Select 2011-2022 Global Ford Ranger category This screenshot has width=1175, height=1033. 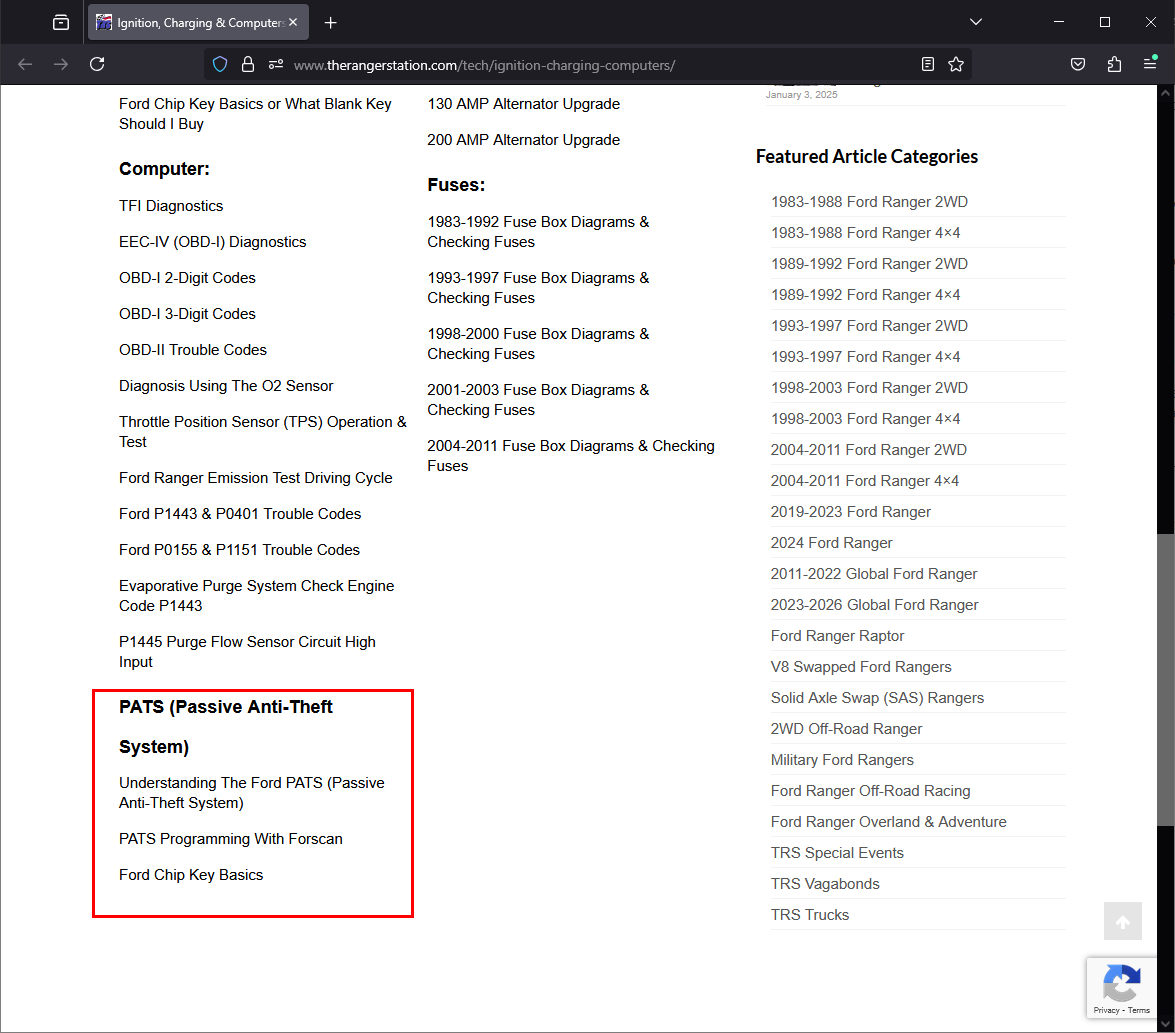pos(874,574)
